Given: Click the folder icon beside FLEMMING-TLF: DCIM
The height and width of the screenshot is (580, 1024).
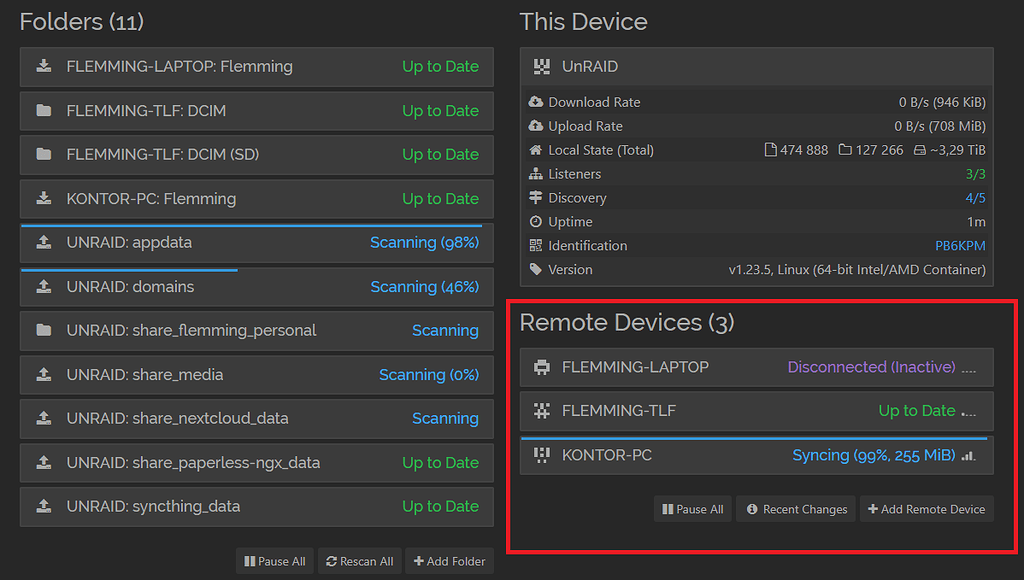Looking at the screenshot, I should 44,110.
